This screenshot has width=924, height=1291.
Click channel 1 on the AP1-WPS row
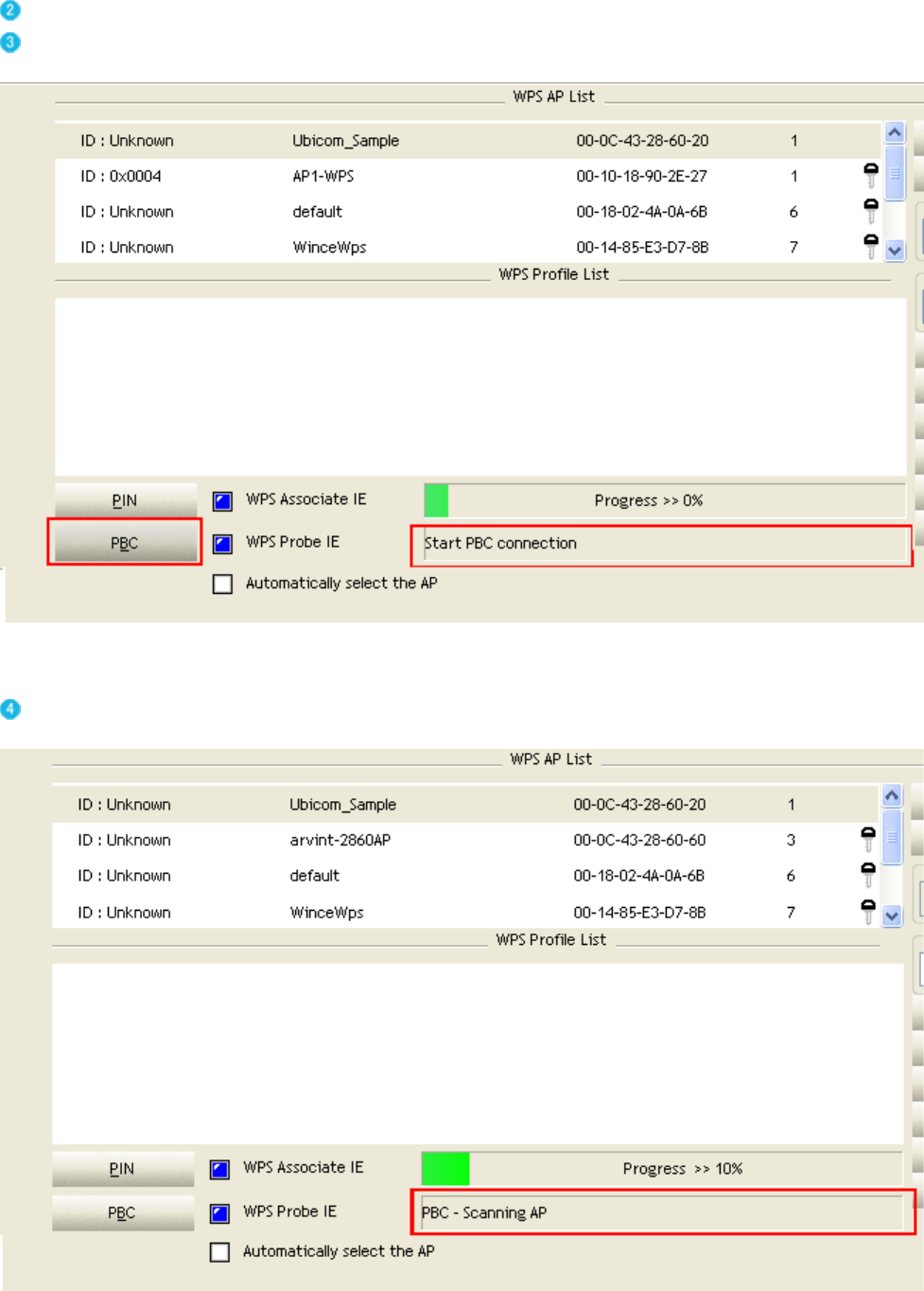point(793,176)
